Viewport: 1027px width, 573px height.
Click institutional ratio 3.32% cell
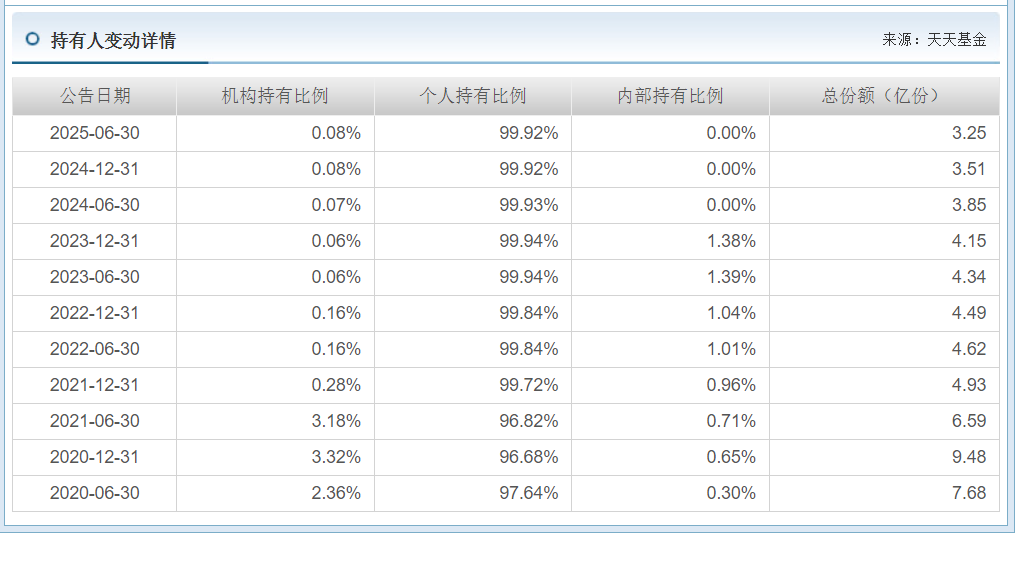336,457
